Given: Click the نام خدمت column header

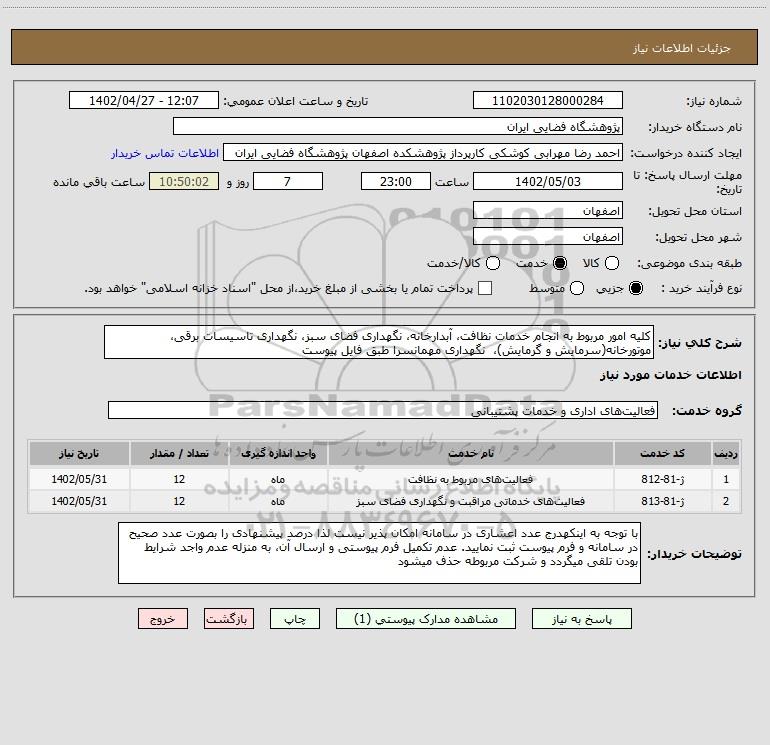Looking at the screenshot, I should click(470, 453).
